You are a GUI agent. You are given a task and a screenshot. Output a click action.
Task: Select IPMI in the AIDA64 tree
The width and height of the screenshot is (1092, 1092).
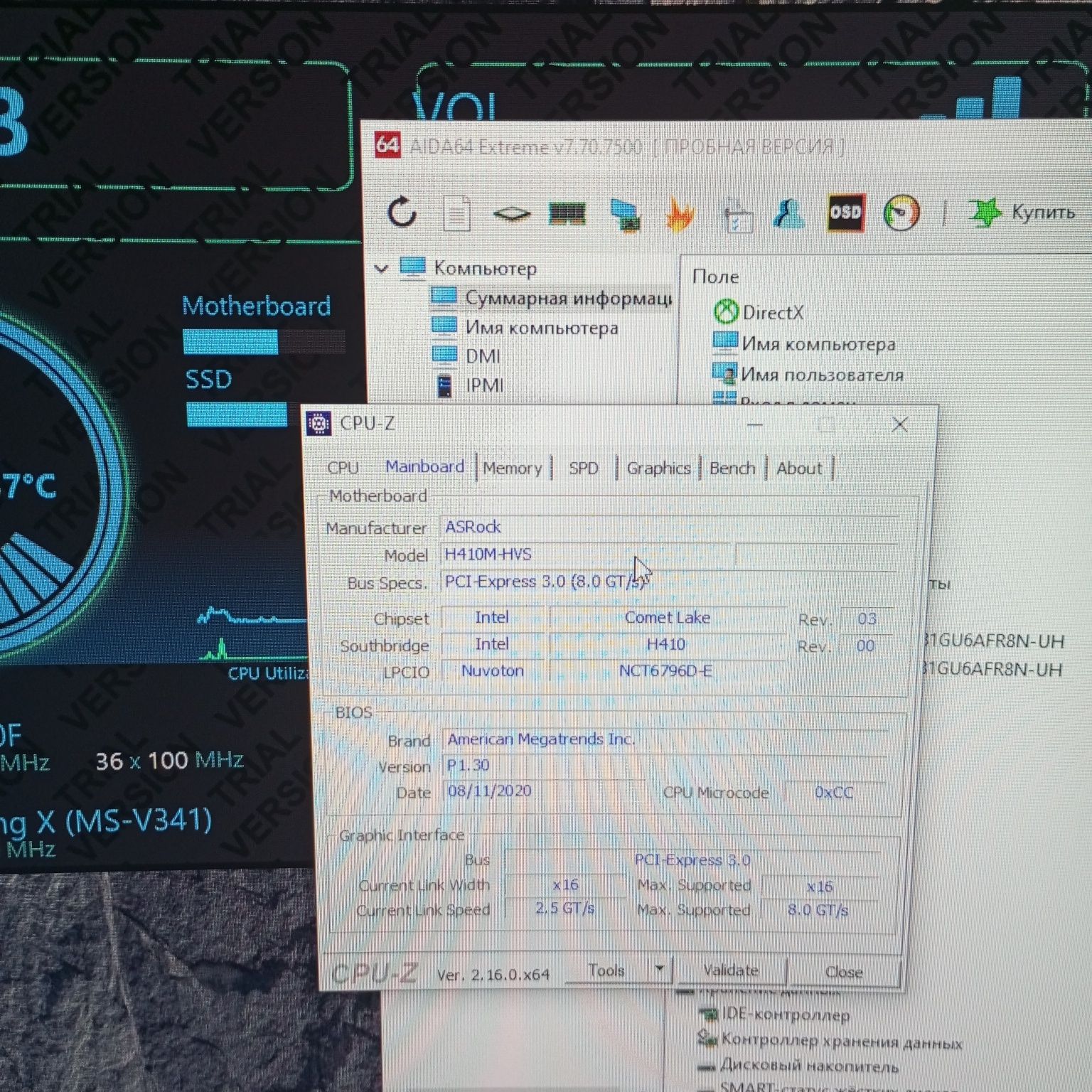(x=484, y=385)
